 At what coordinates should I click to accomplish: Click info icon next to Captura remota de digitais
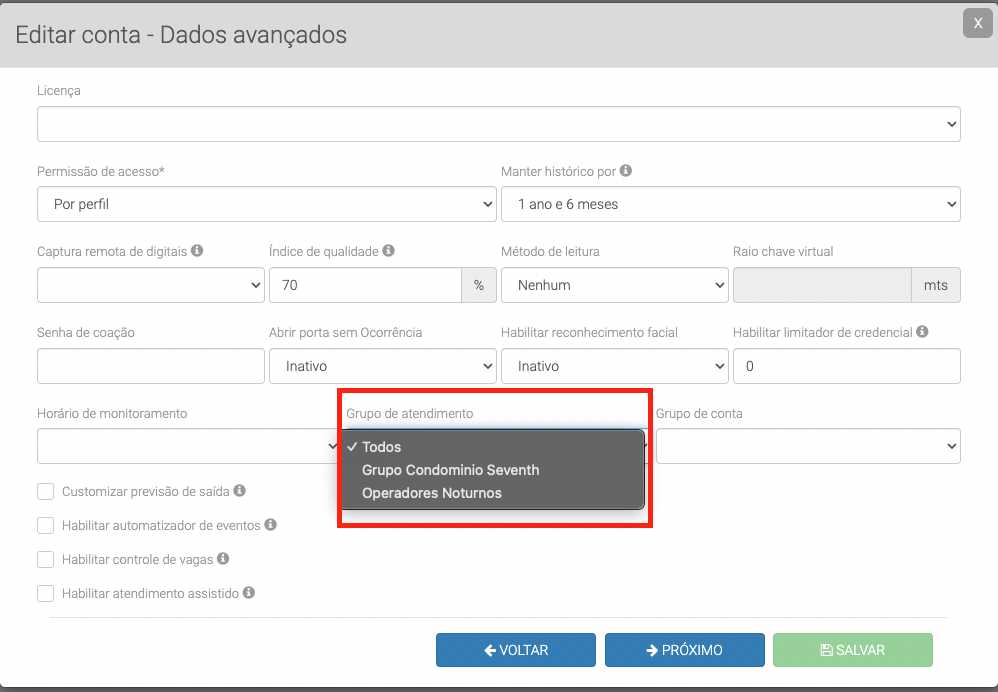[197, 251]
